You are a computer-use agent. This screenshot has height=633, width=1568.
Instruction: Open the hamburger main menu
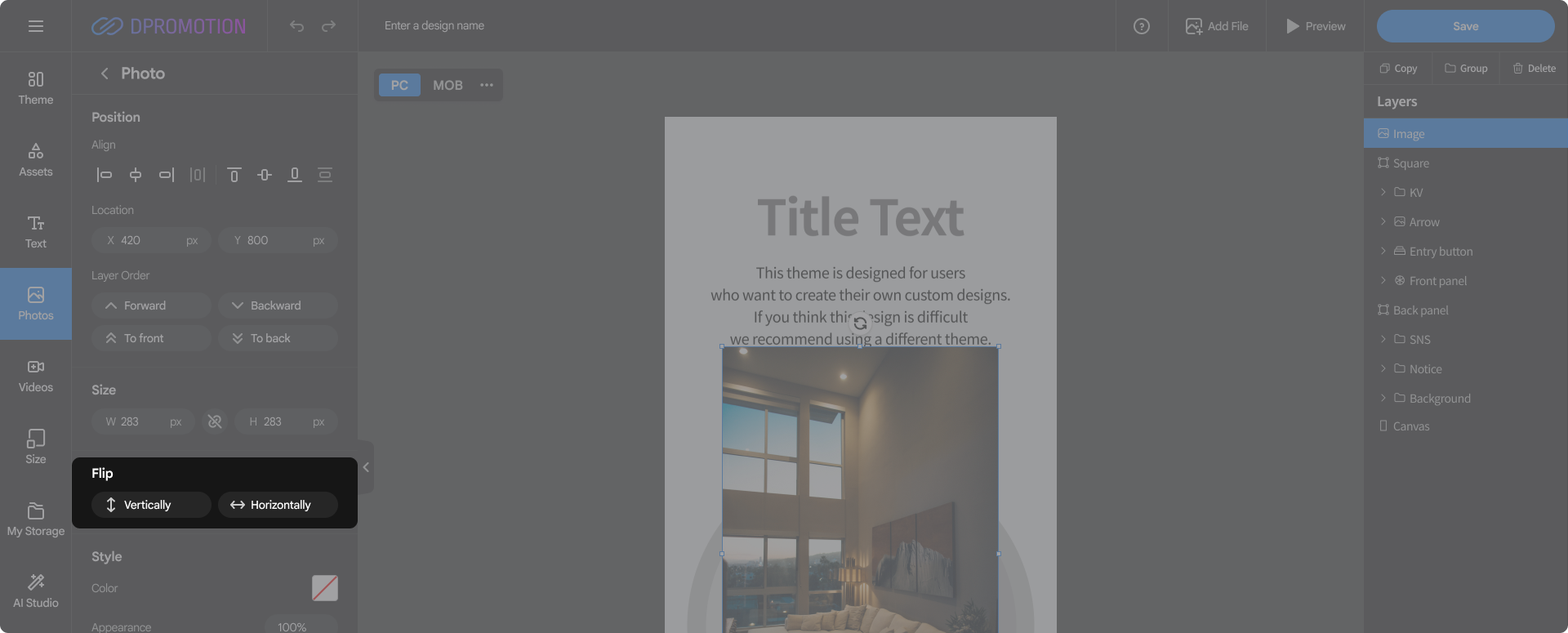tap(36, 26)
